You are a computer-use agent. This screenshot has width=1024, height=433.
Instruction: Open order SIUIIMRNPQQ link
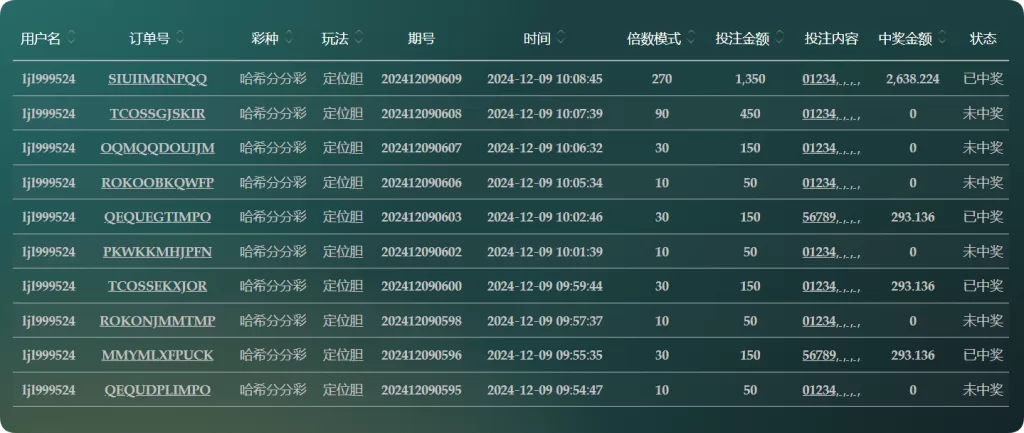tap(157, 79)
